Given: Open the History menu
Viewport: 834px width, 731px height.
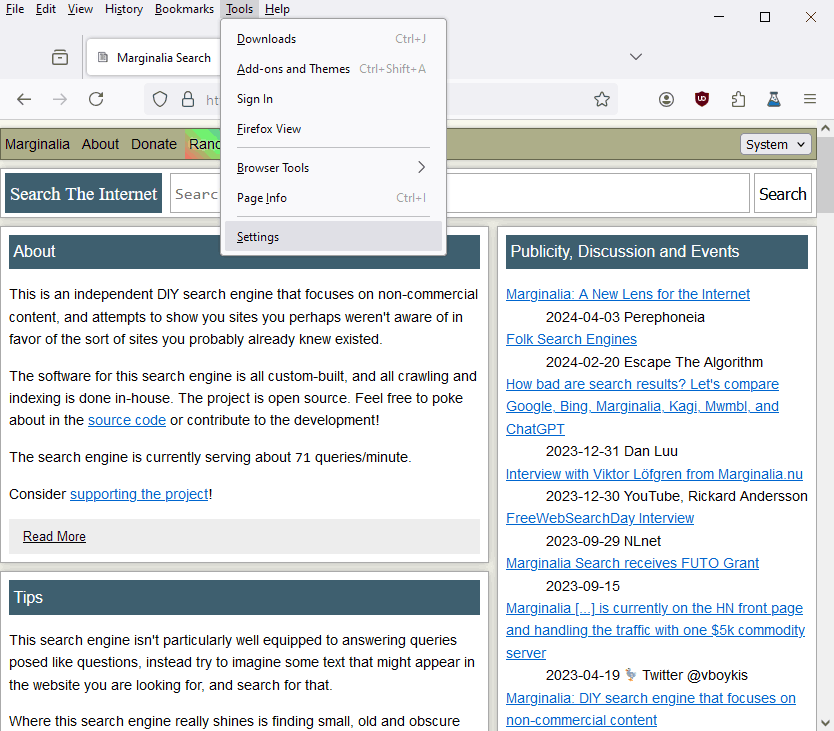Looking at the screenshot, I should click(124, 9).
